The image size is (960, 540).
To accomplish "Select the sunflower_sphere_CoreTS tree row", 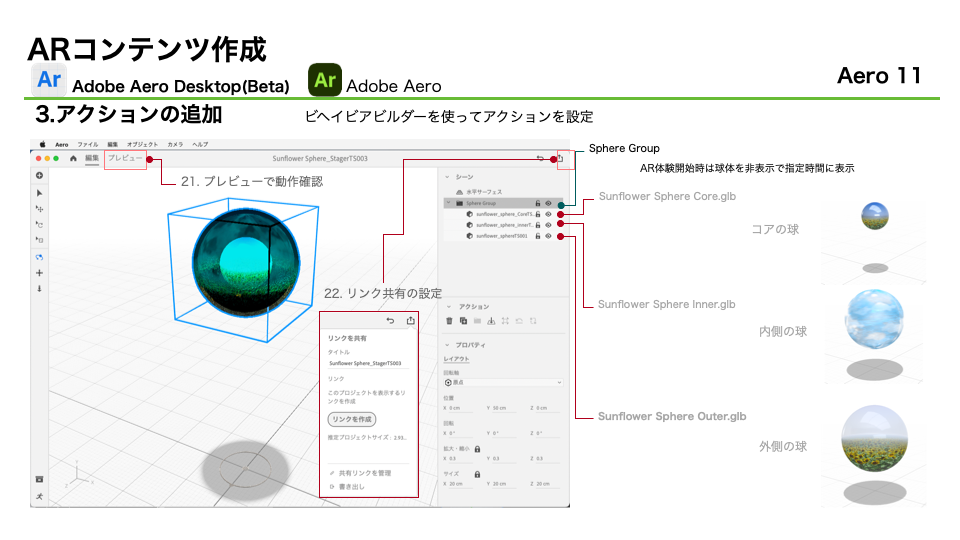I will coord(503,214).
